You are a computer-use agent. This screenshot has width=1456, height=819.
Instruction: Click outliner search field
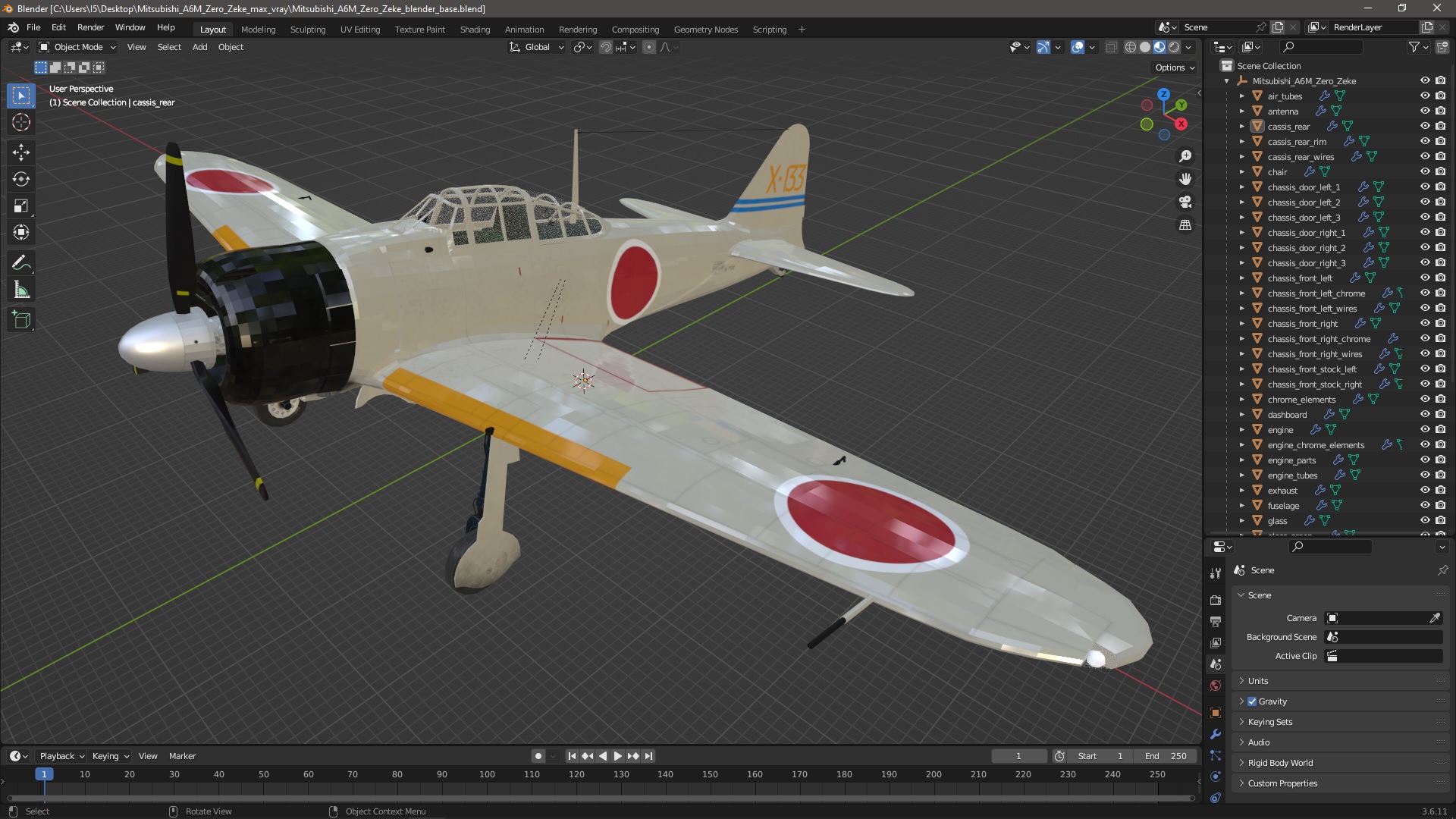point(1320,47)
